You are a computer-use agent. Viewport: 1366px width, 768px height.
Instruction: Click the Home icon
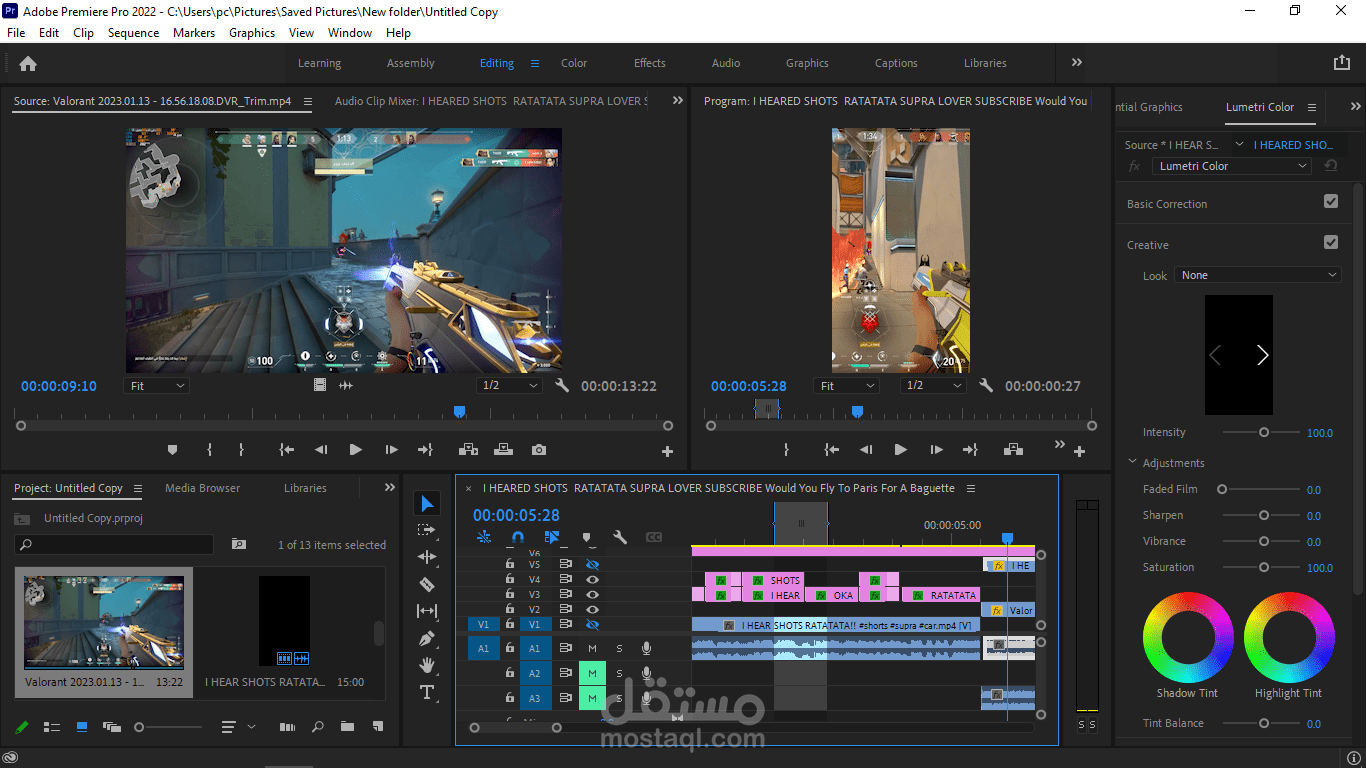(28, 63)
